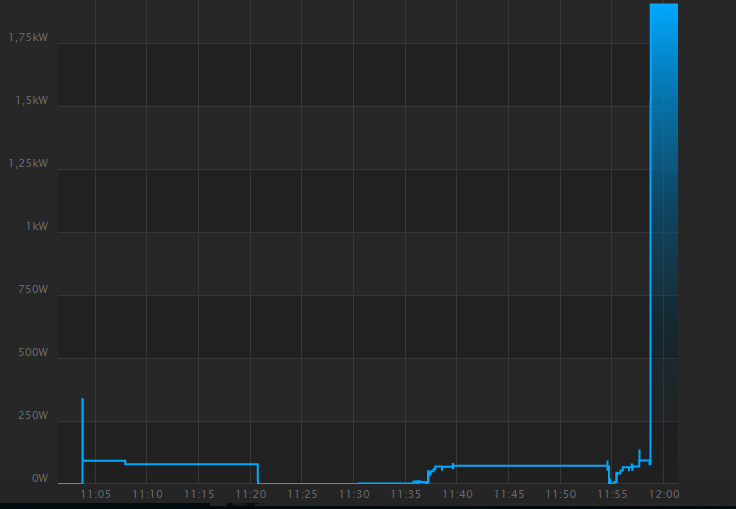Click the 11:20 time axis label
This screenshot has width=736, height=509.
click(250, 494)
